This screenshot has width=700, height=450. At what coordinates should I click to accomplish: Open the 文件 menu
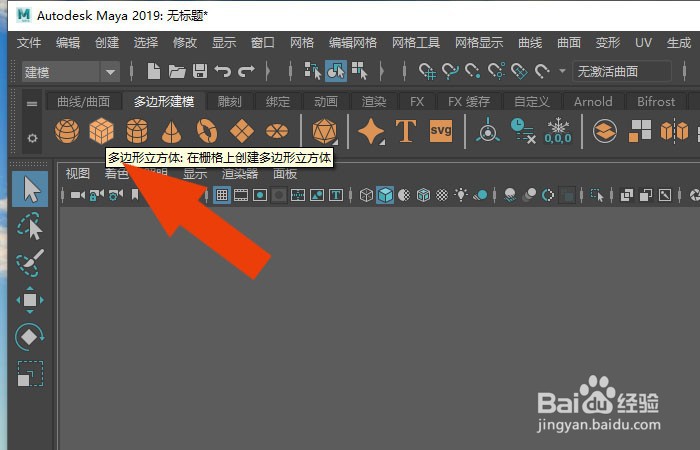[29, 43]
